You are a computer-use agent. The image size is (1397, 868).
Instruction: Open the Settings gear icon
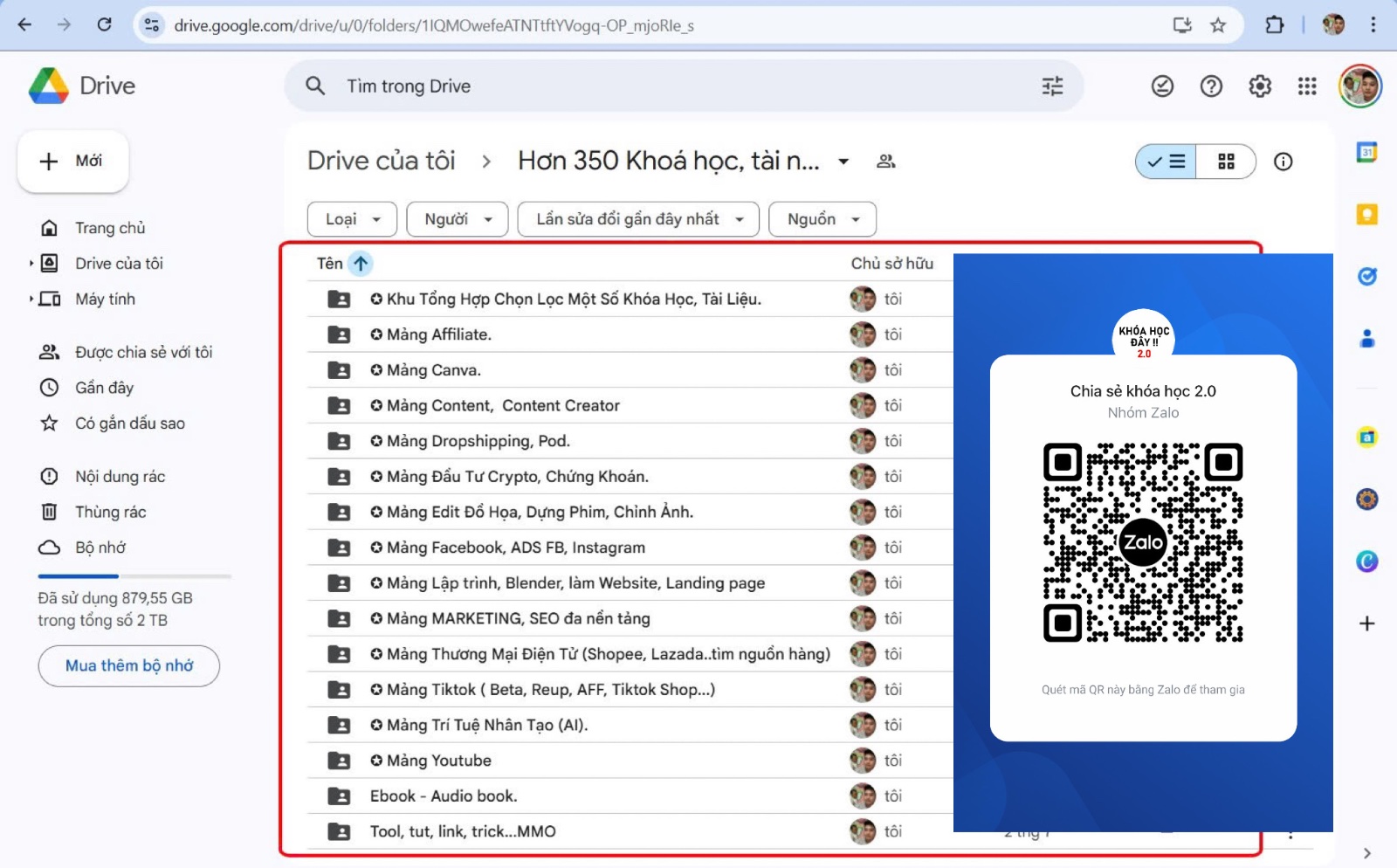point(1259,86)
